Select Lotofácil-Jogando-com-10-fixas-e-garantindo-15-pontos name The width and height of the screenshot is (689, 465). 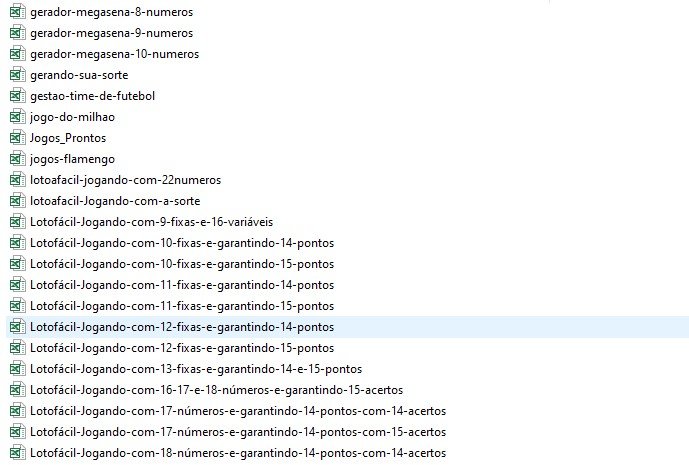pyautogui.click(x=182, y=264)
